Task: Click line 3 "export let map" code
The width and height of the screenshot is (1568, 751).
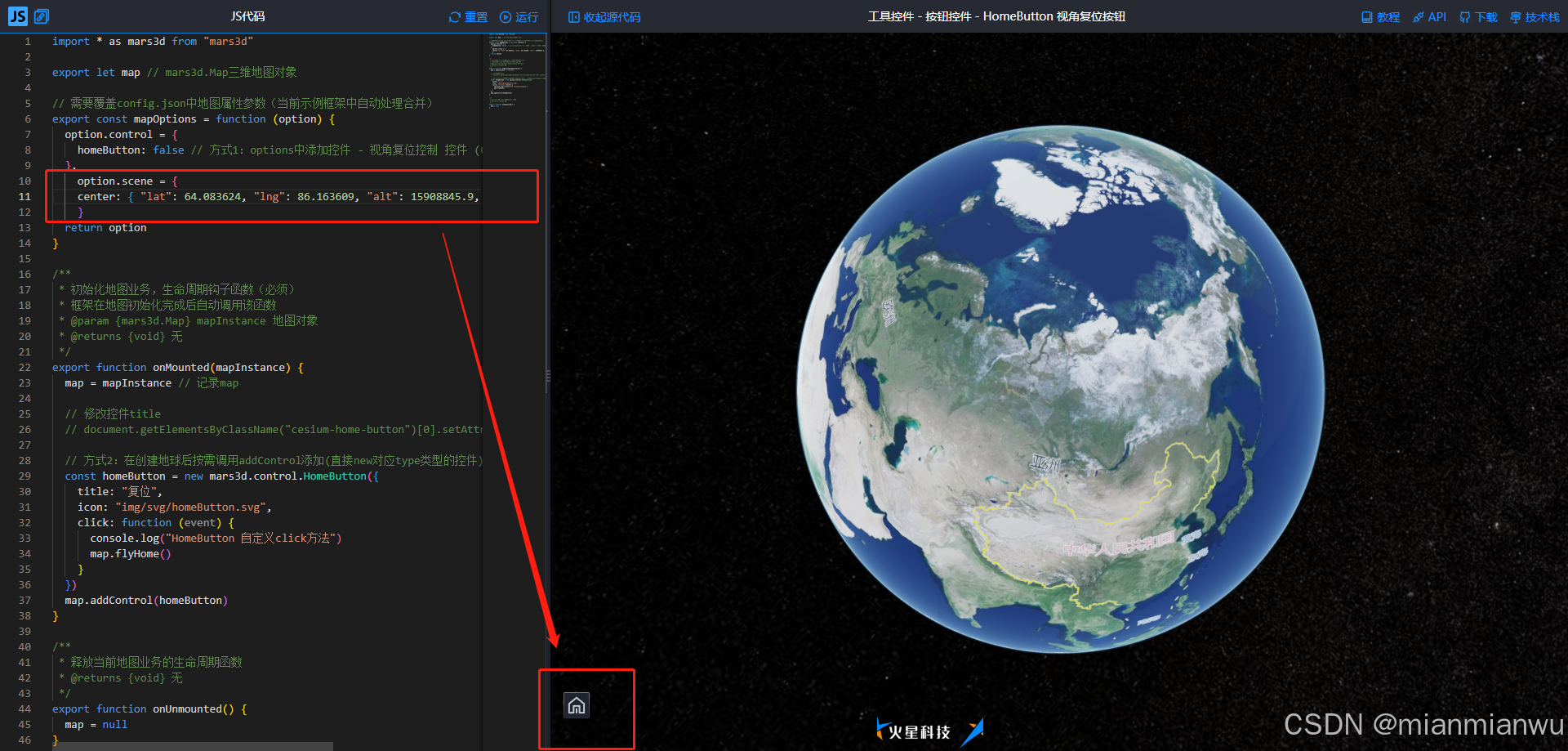Action: pyautogui.click(x=96, y=72)
